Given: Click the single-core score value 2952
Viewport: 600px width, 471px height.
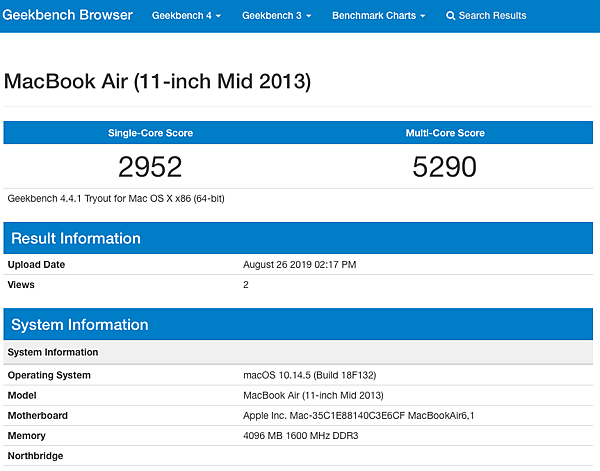Looking at the screenshot, I should [150, 166].
